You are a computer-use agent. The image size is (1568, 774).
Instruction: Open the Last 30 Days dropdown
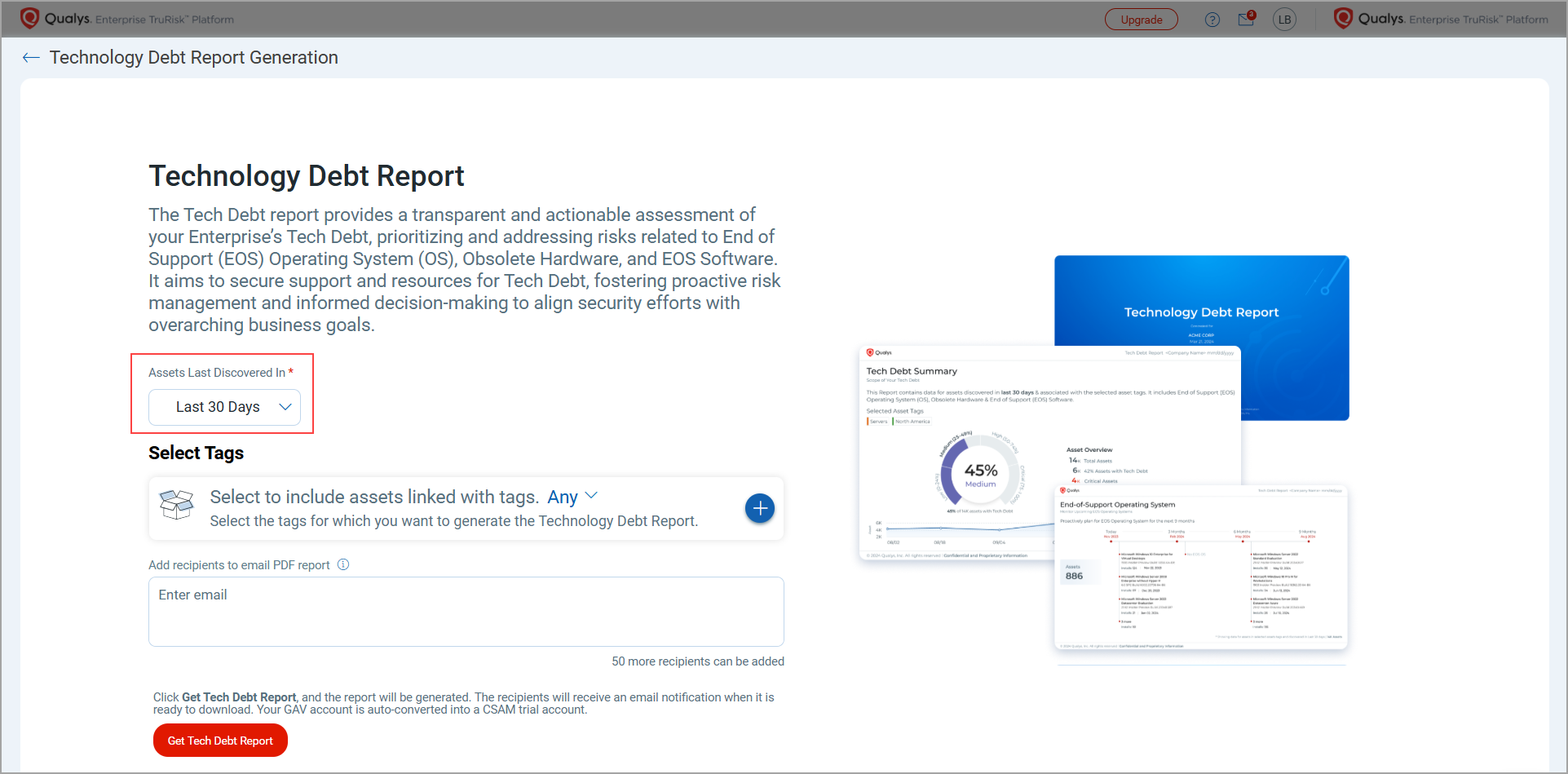pyautogui.click(x=224, y=407)
